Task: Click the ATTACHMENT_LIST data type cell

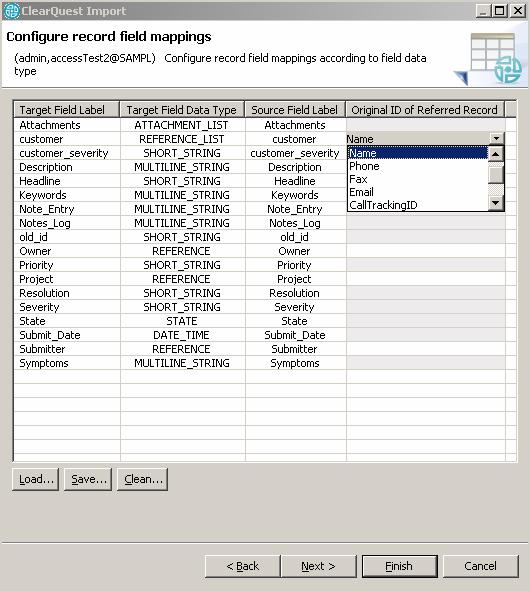Action: 182,125
